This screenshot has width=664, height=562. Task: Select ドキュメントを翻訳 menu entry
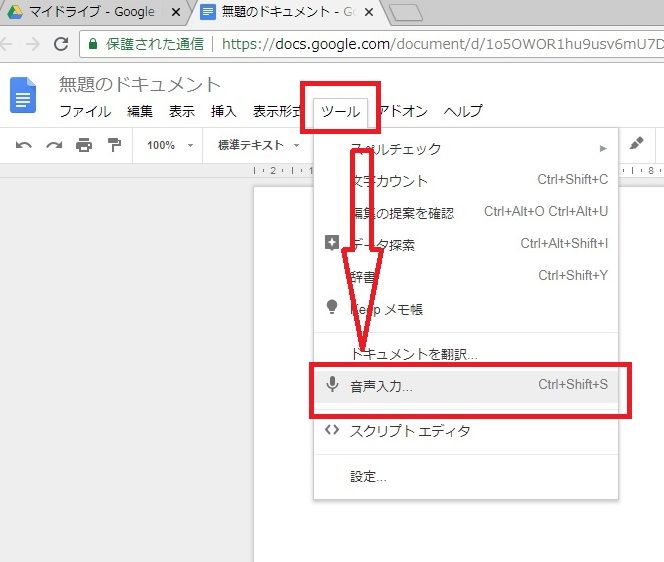pos(466,354)
